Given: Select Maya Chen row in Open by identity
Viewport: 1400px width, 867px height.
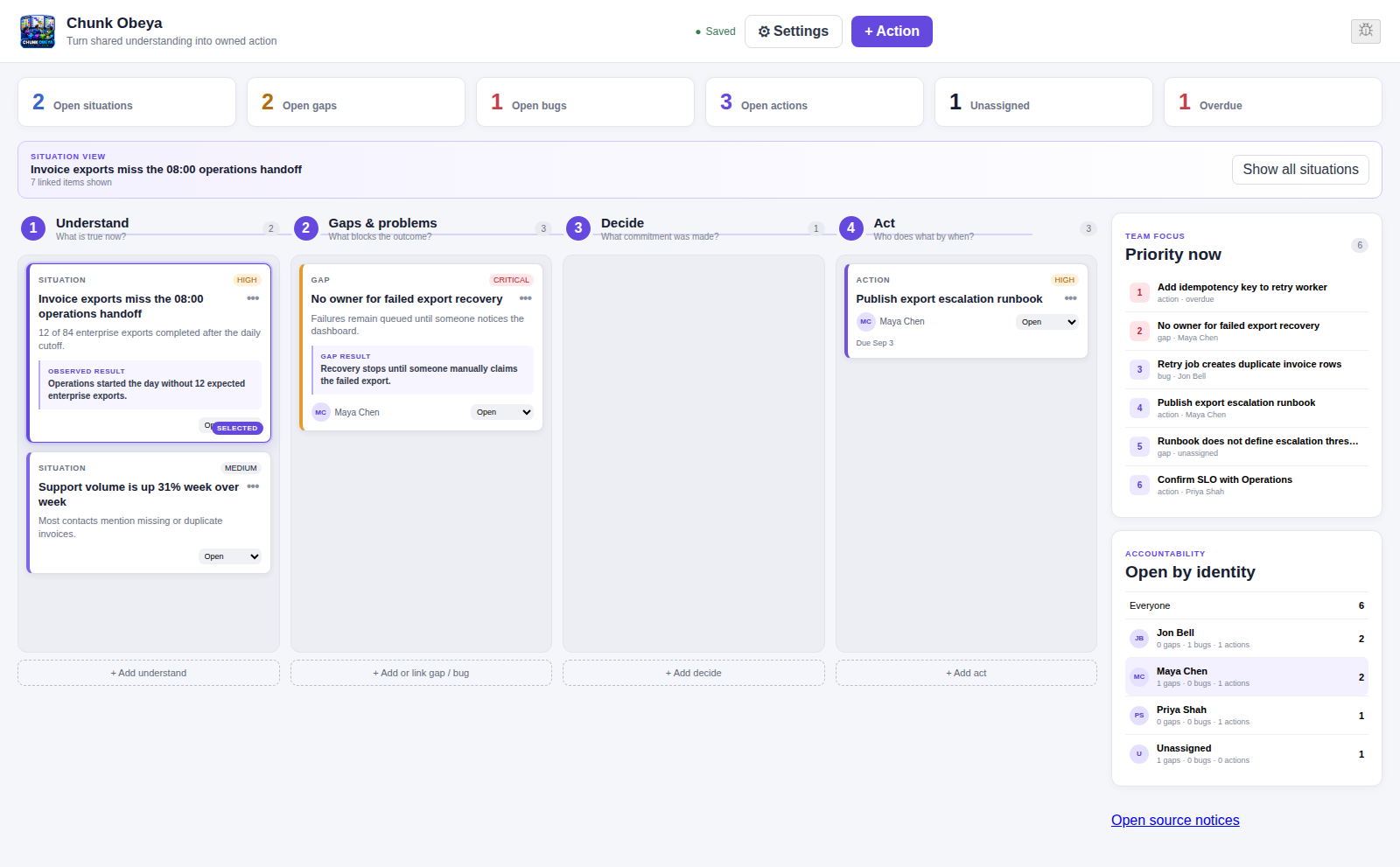Looking at the screenshot, I should pos(1247,677).
